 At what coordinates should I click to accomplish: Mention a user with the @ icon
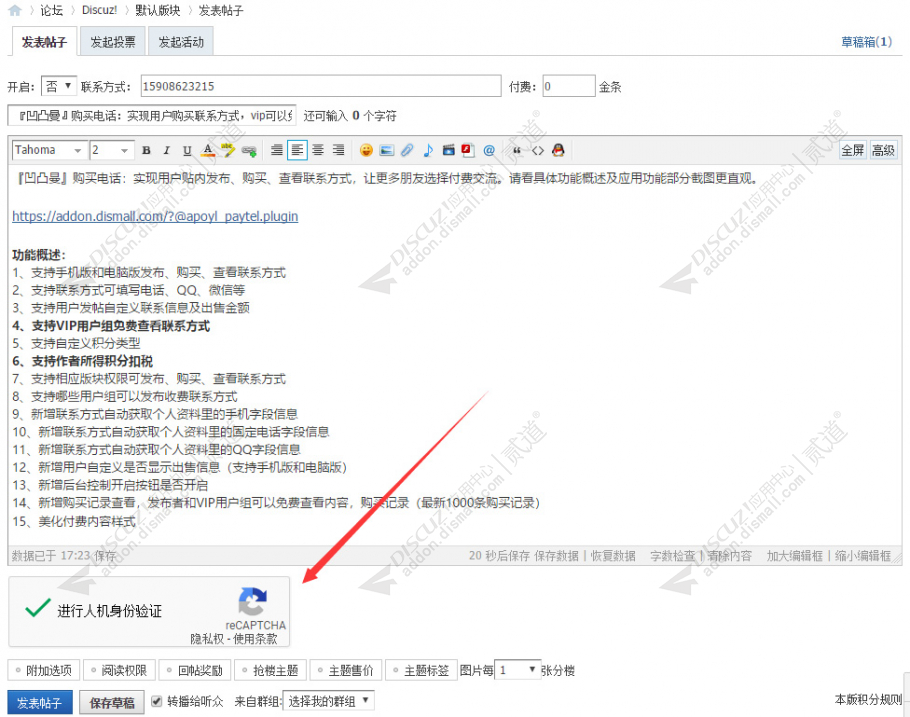coord(489,150)
